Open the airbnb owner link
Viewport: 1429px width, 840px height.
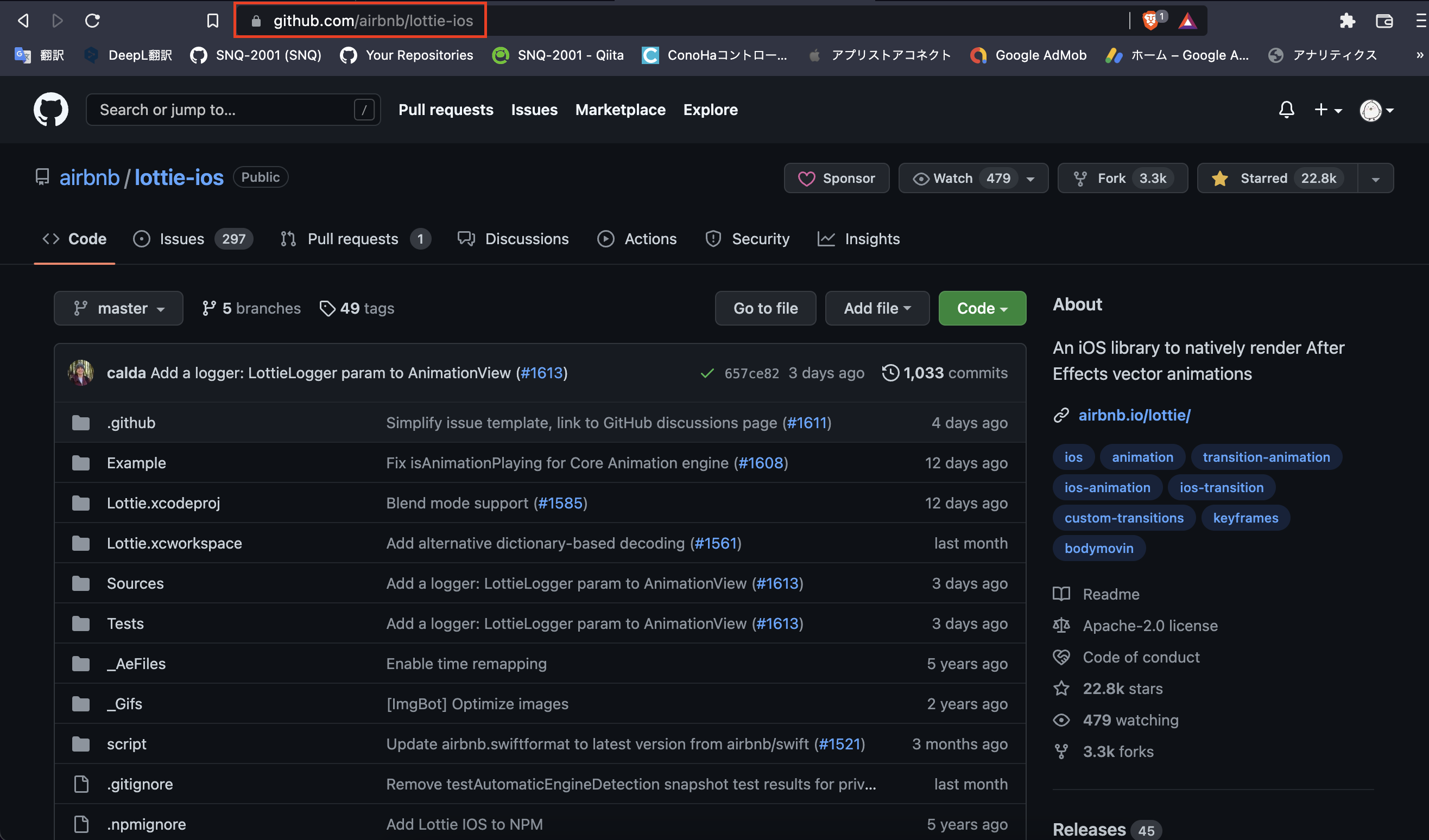90,177
